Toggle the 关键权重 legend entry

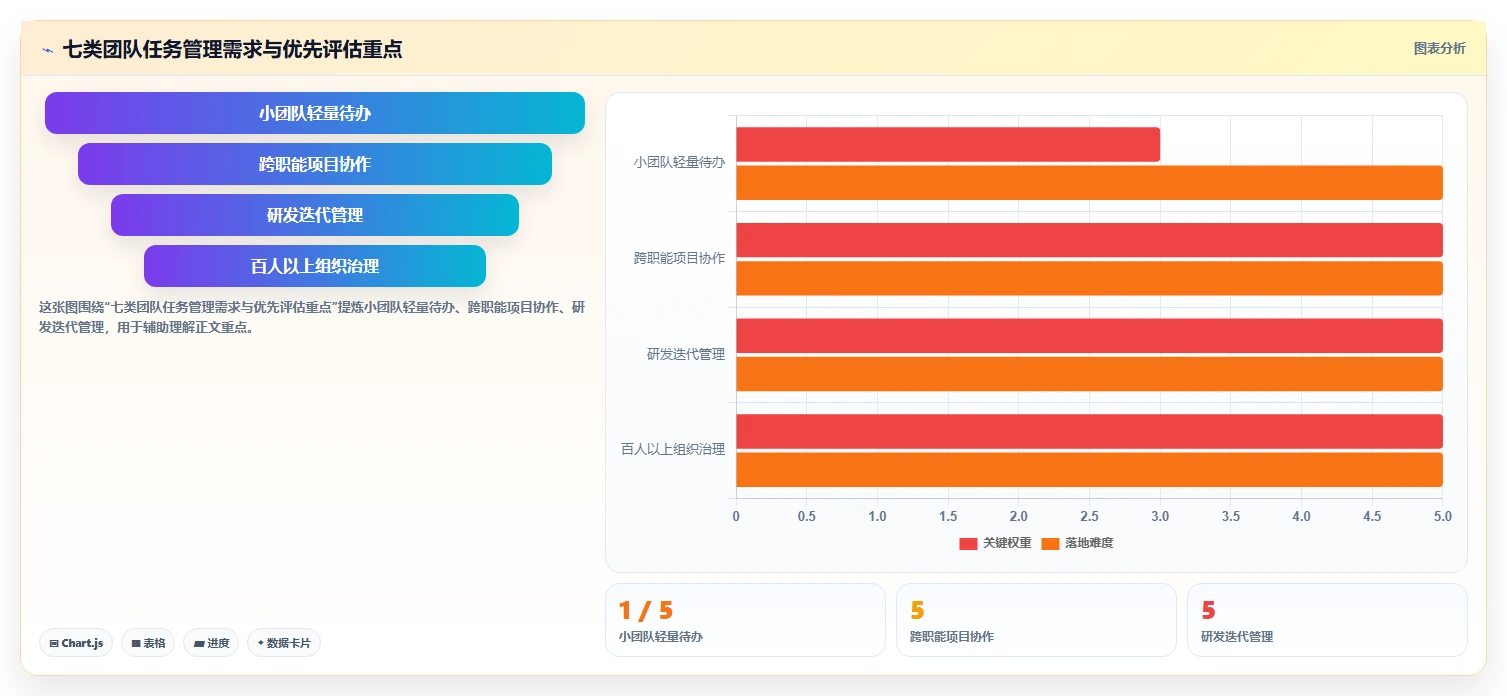tap(995, 543)
